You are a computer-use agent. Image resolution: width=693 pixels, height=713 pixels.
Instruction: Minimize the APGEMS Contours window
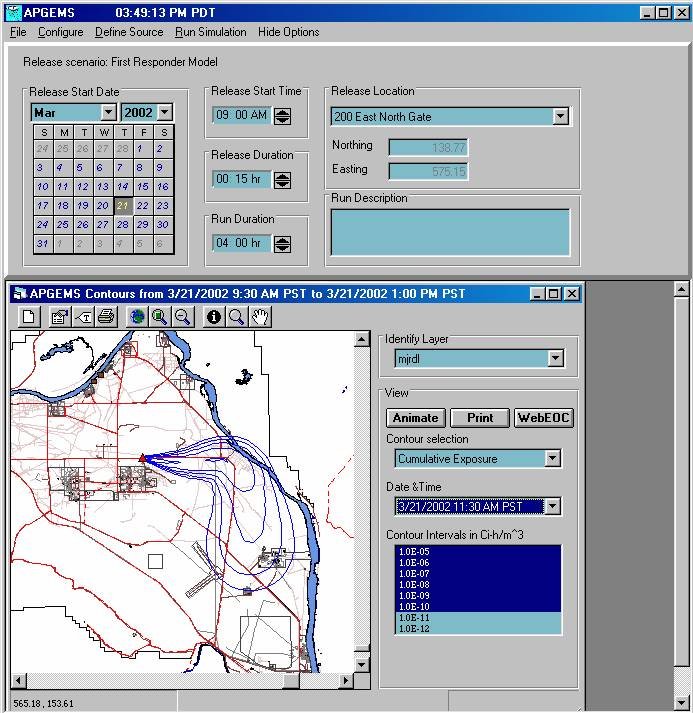[x=537, y=294]
